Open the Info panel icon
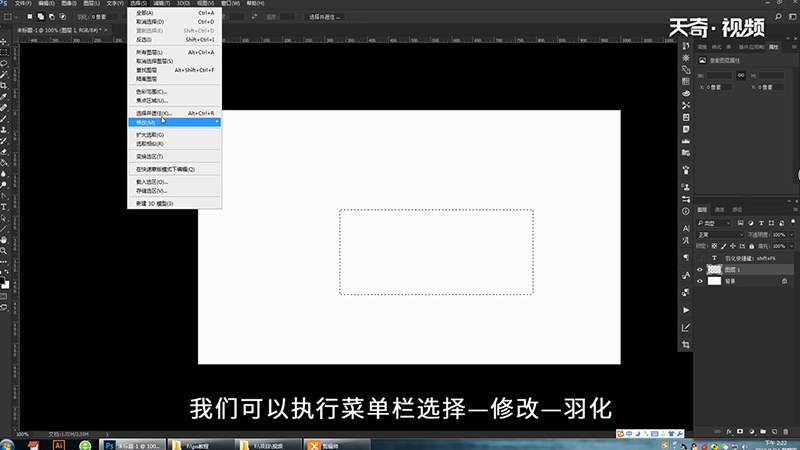 (686, 211)
